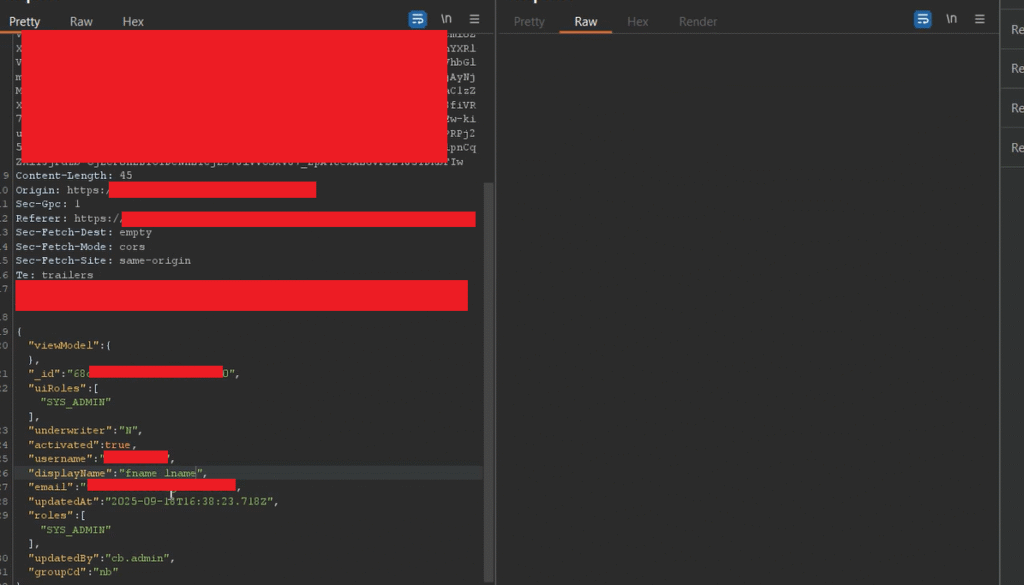Select the response Pretty tab
Screen dimensions: 1024x585
point(529,21)
